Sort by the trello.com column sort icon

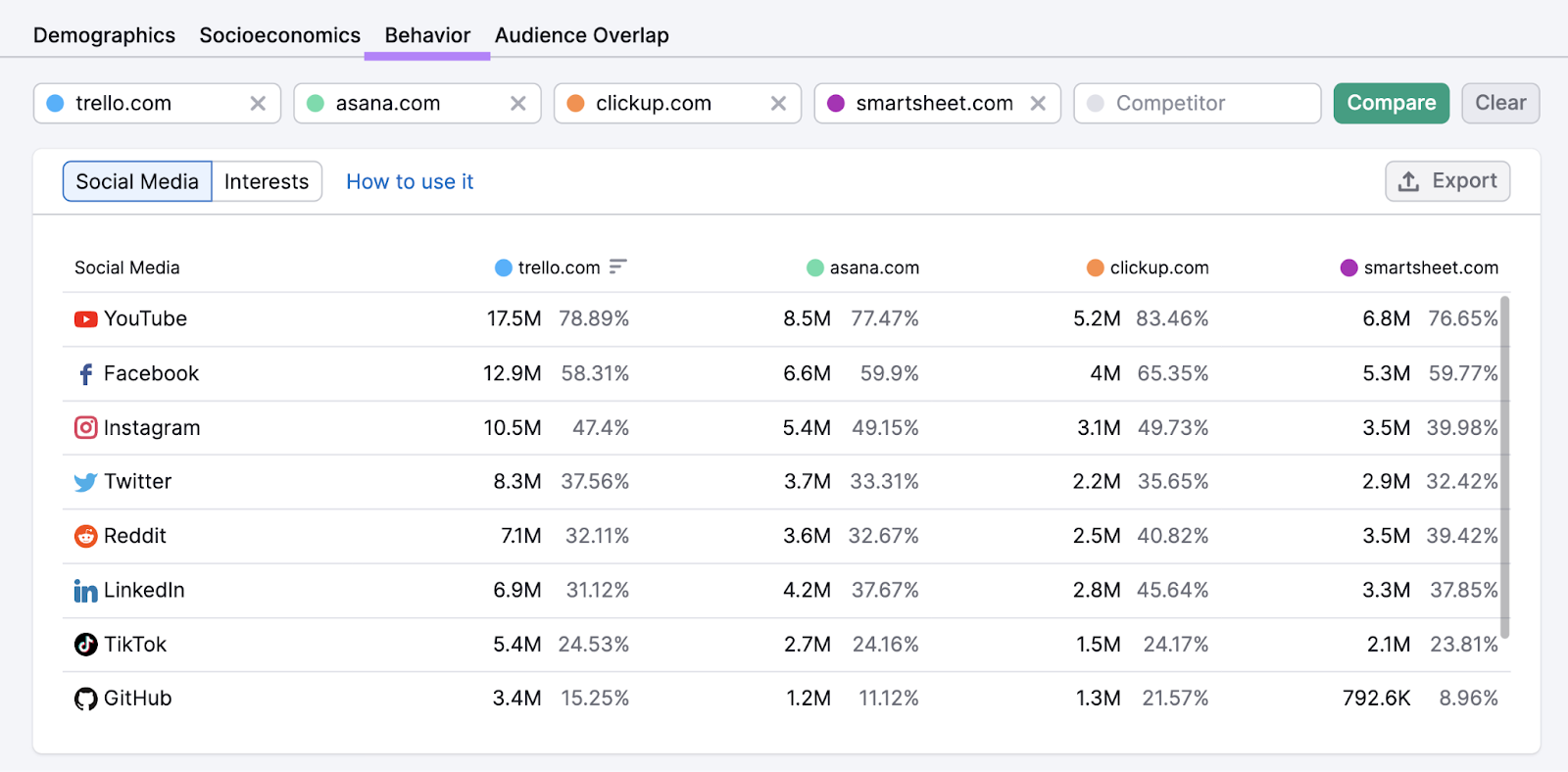coord(617,267)
